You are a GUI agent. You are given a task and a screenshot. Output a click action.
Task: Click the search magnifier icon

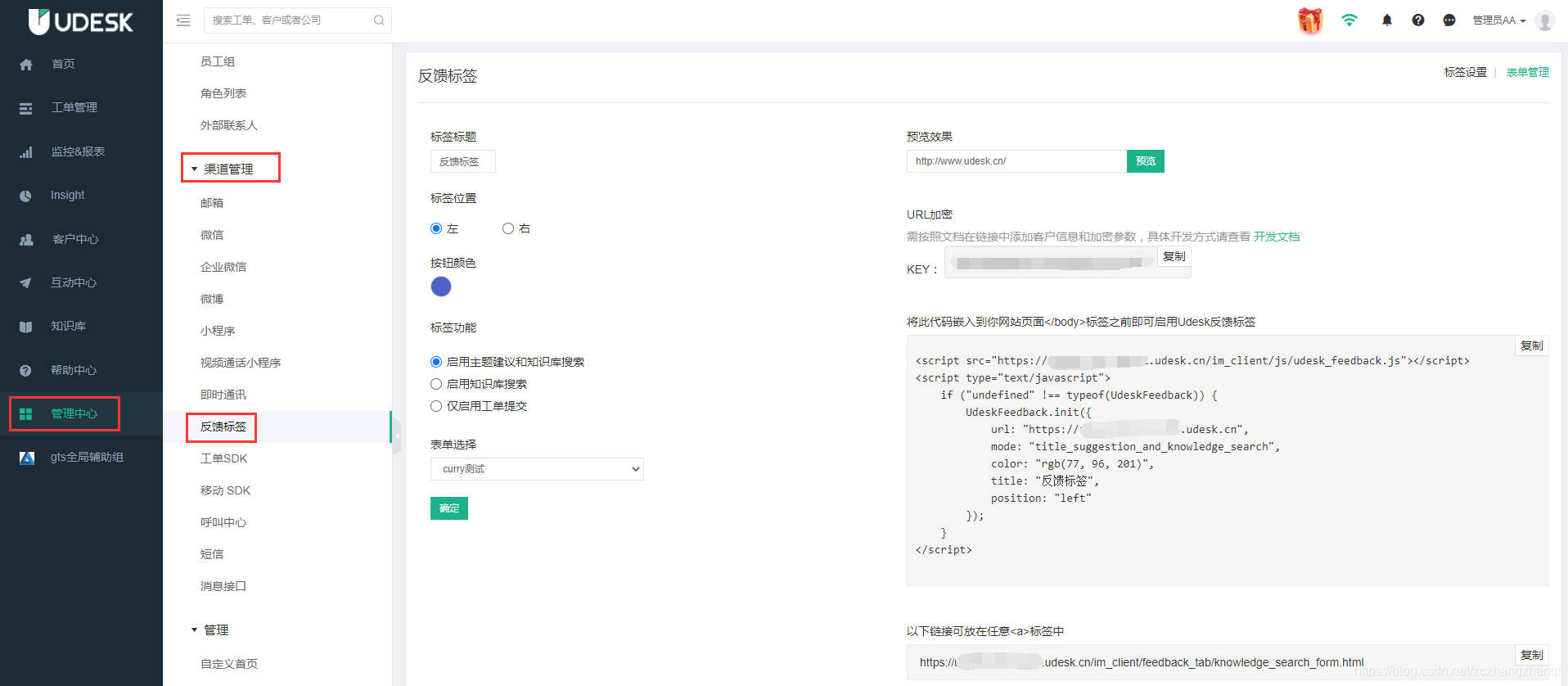point(379,20)
